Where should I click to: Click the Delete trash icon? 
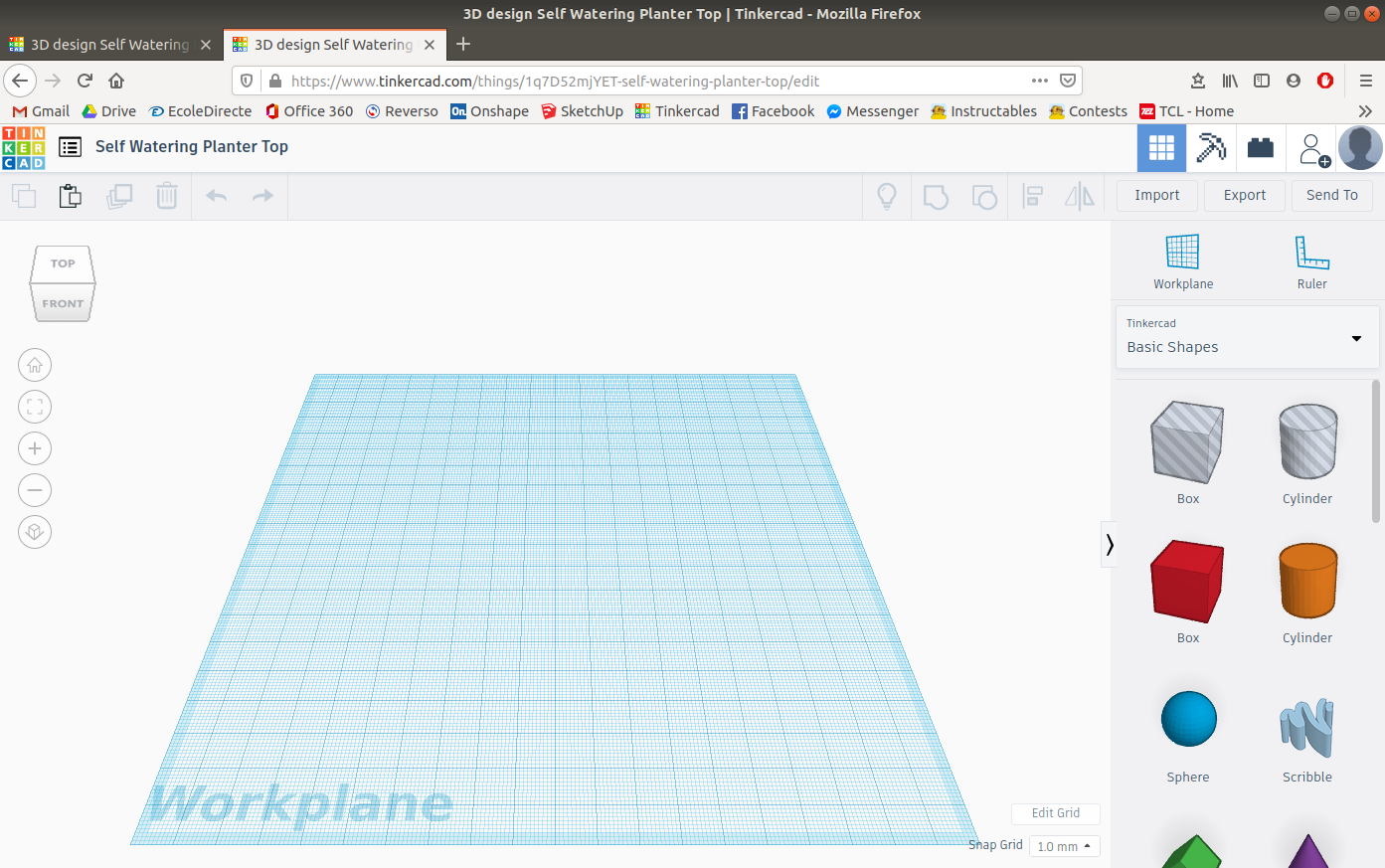click(166, 196)
